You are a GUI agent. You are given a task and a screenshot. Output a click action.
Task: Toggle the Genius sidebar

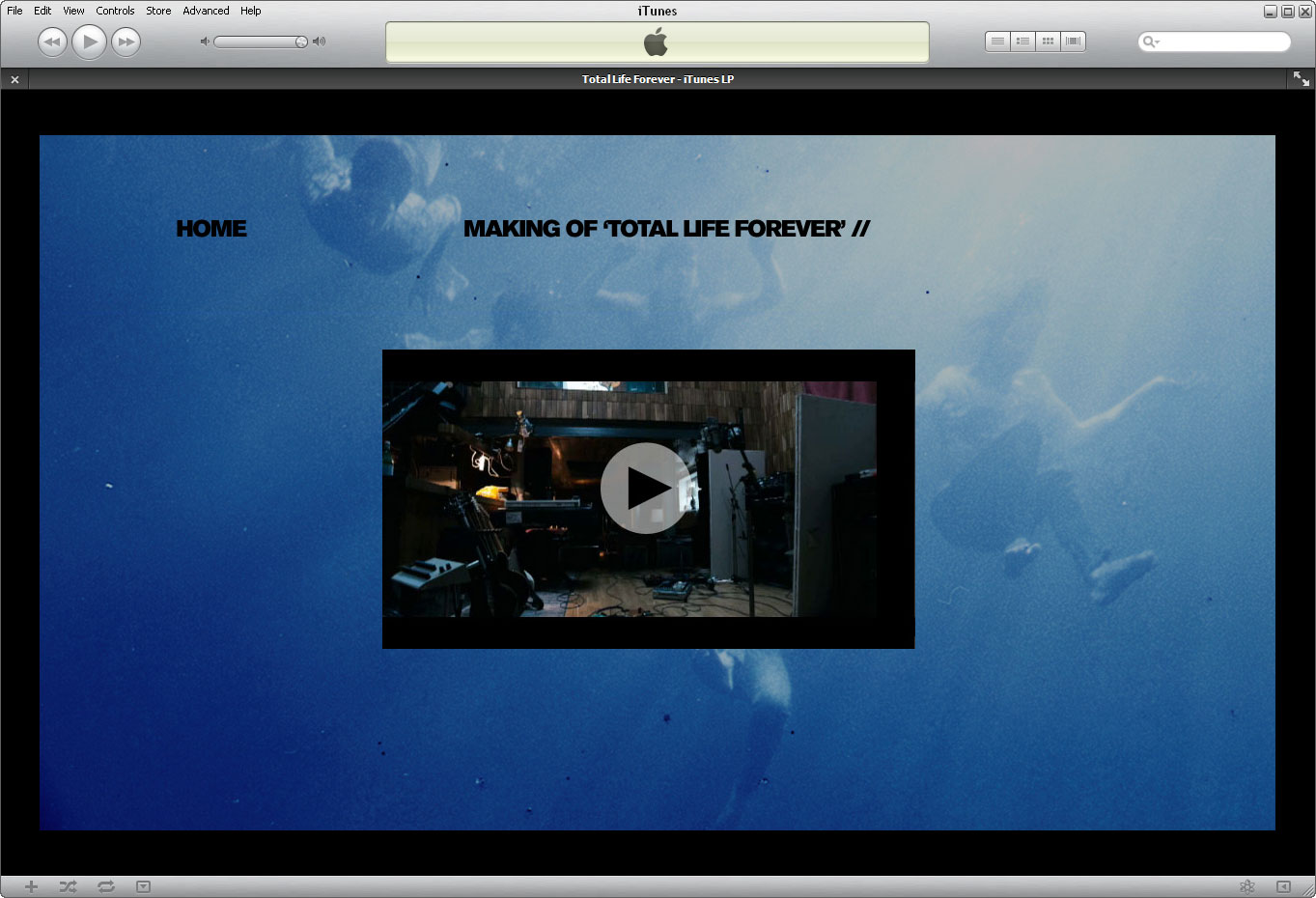[1283, 886]
